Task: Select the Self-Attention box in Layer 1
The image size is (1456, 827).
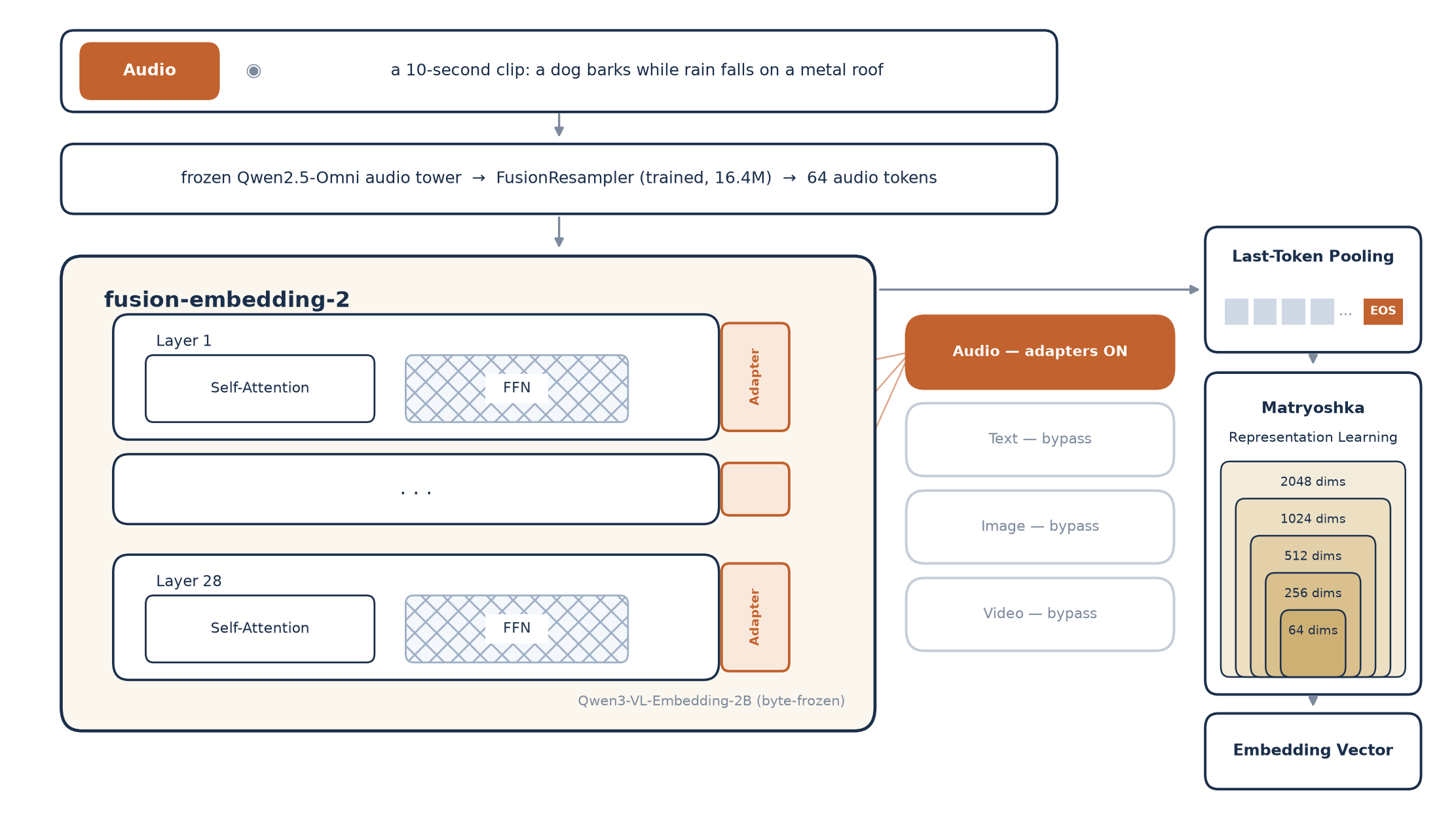Action: click(260, 388)
